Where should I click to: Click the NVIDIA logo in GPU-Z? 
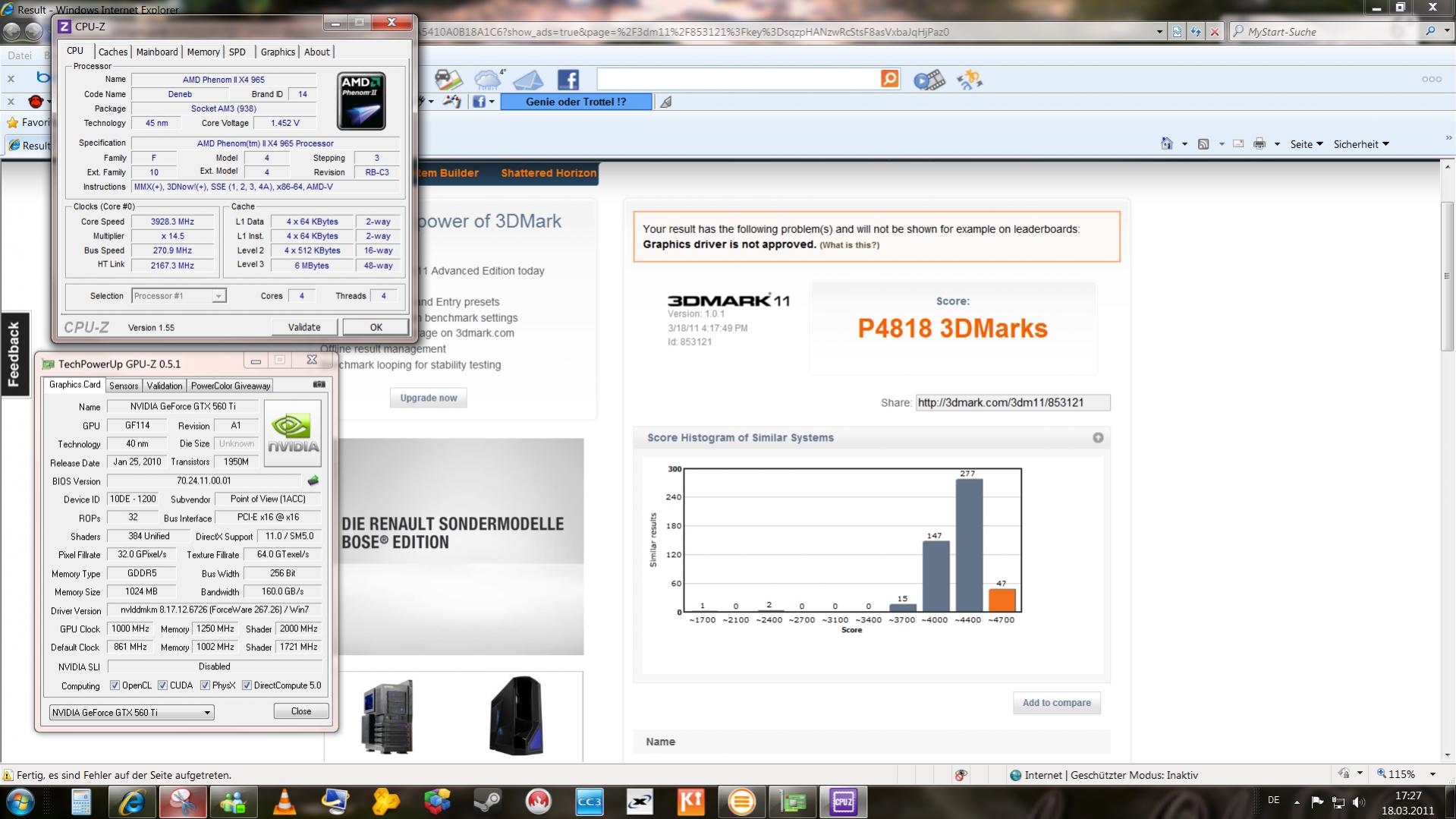click(292, 433)
